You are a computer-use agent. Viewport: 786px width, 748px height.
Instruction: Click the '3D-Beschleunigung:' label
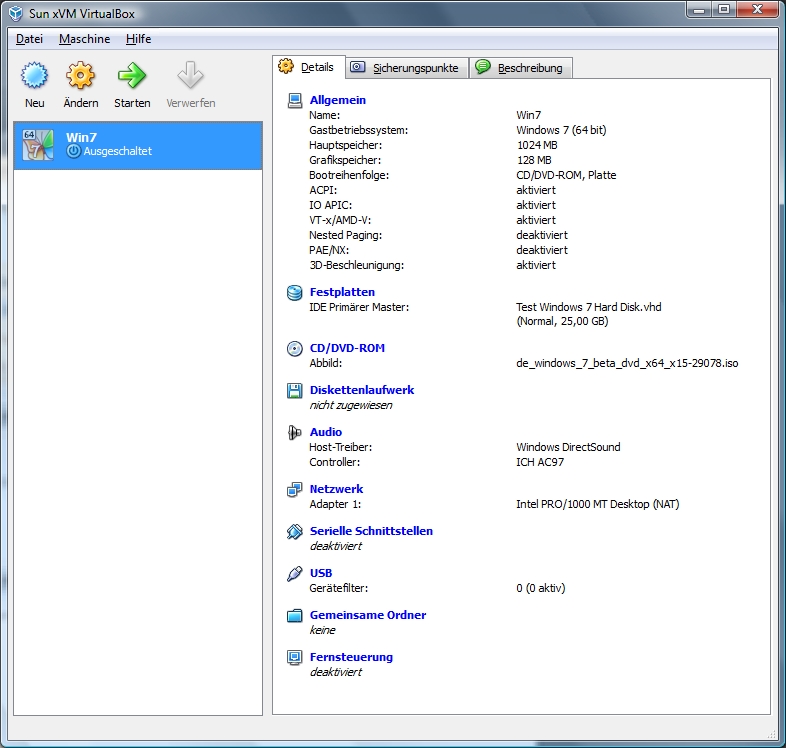(x=356, y=265)
